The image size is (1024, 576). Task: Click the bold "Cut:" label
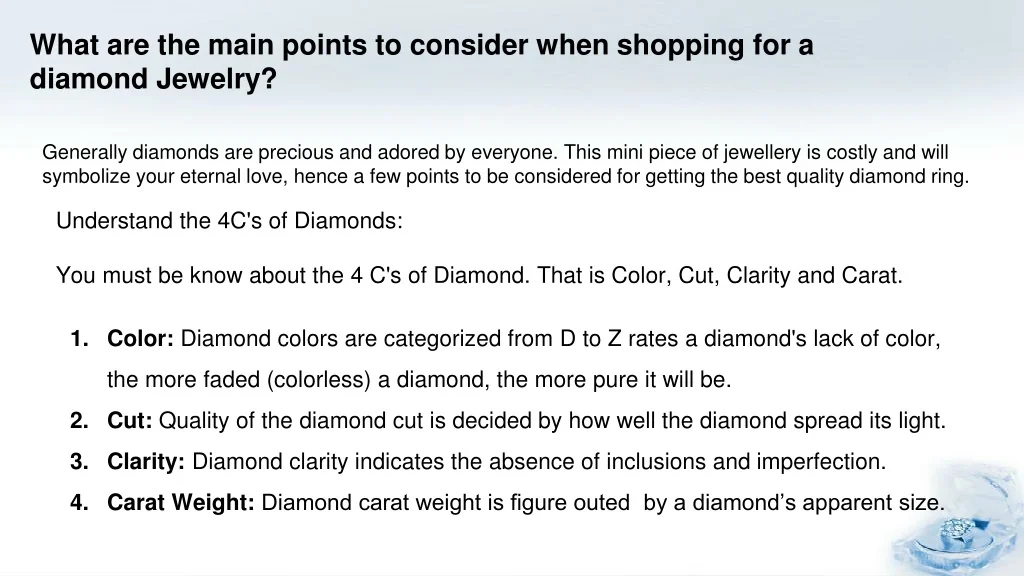130,421
